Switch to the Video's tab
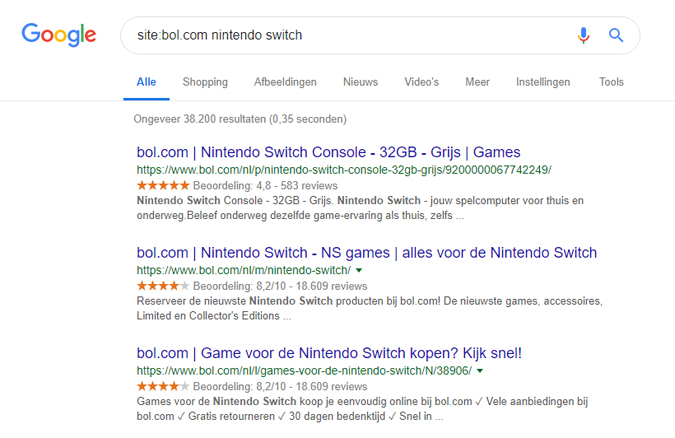 click(x=421, y=82)
